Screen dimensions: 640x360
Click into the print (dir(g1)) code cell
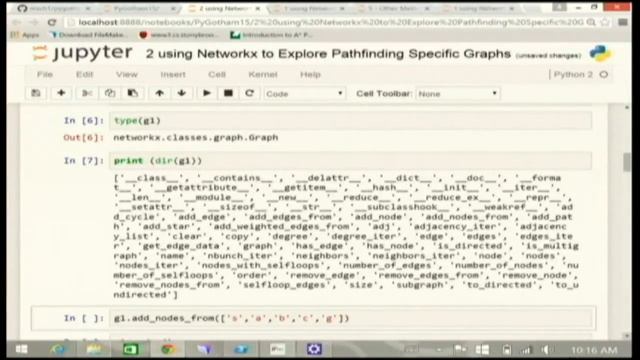350,161
